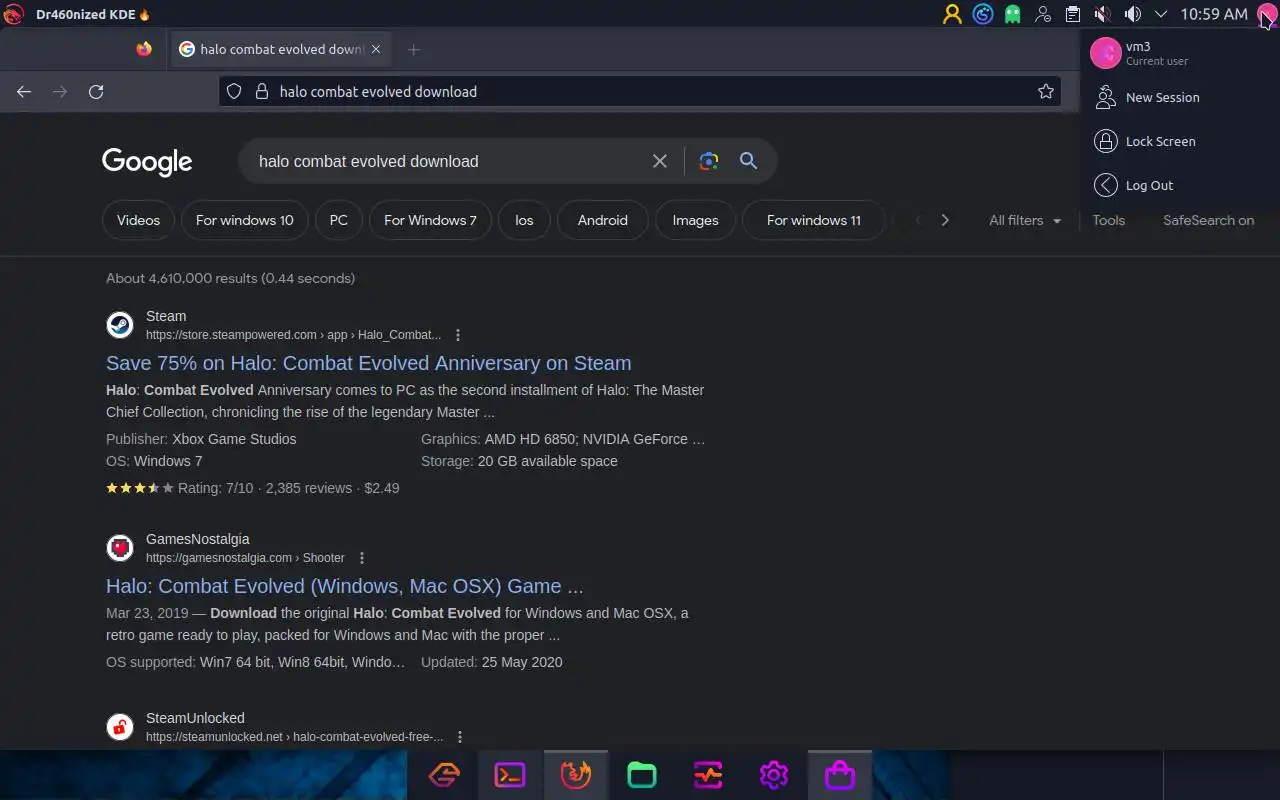Click the tracking protection shield icon
1280x800 pixels.
tap(234, 91)
